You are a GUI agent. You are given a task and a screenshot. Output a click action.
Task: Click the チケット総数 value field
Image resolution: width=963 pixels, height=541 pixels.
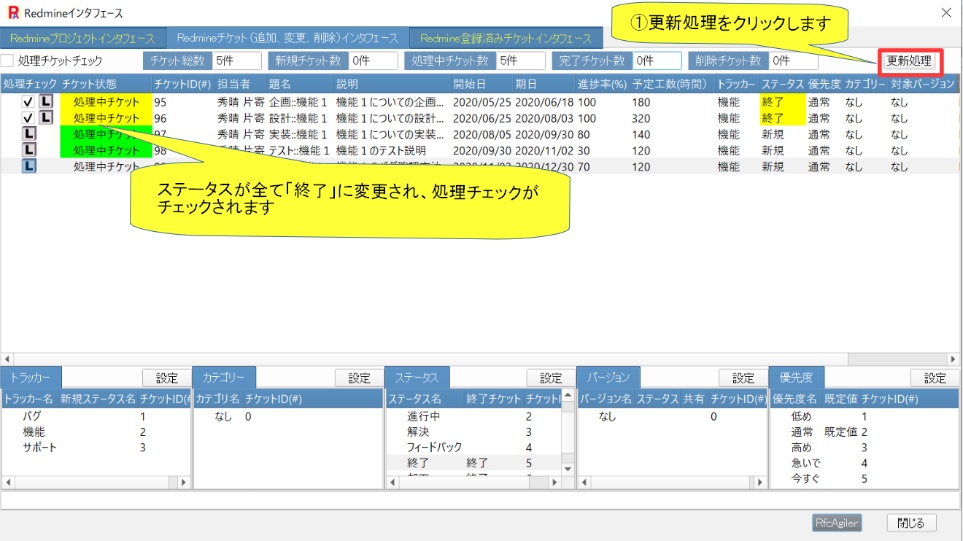236,61
